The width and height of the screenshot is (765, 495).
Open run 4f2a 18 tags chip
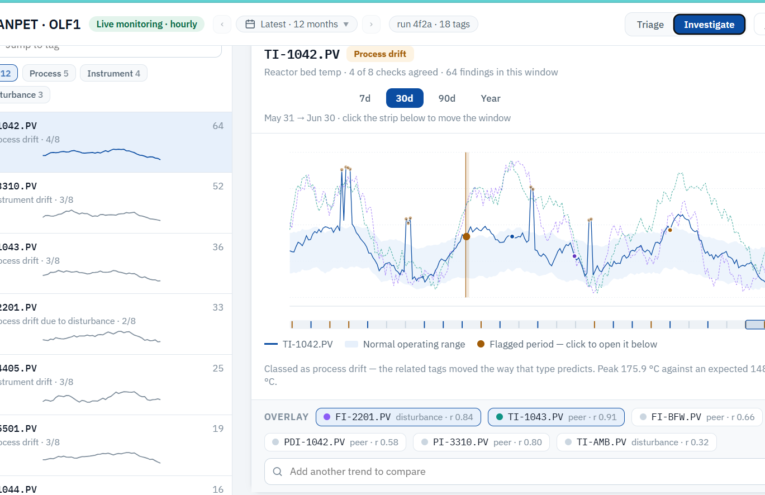pos(433,24)
